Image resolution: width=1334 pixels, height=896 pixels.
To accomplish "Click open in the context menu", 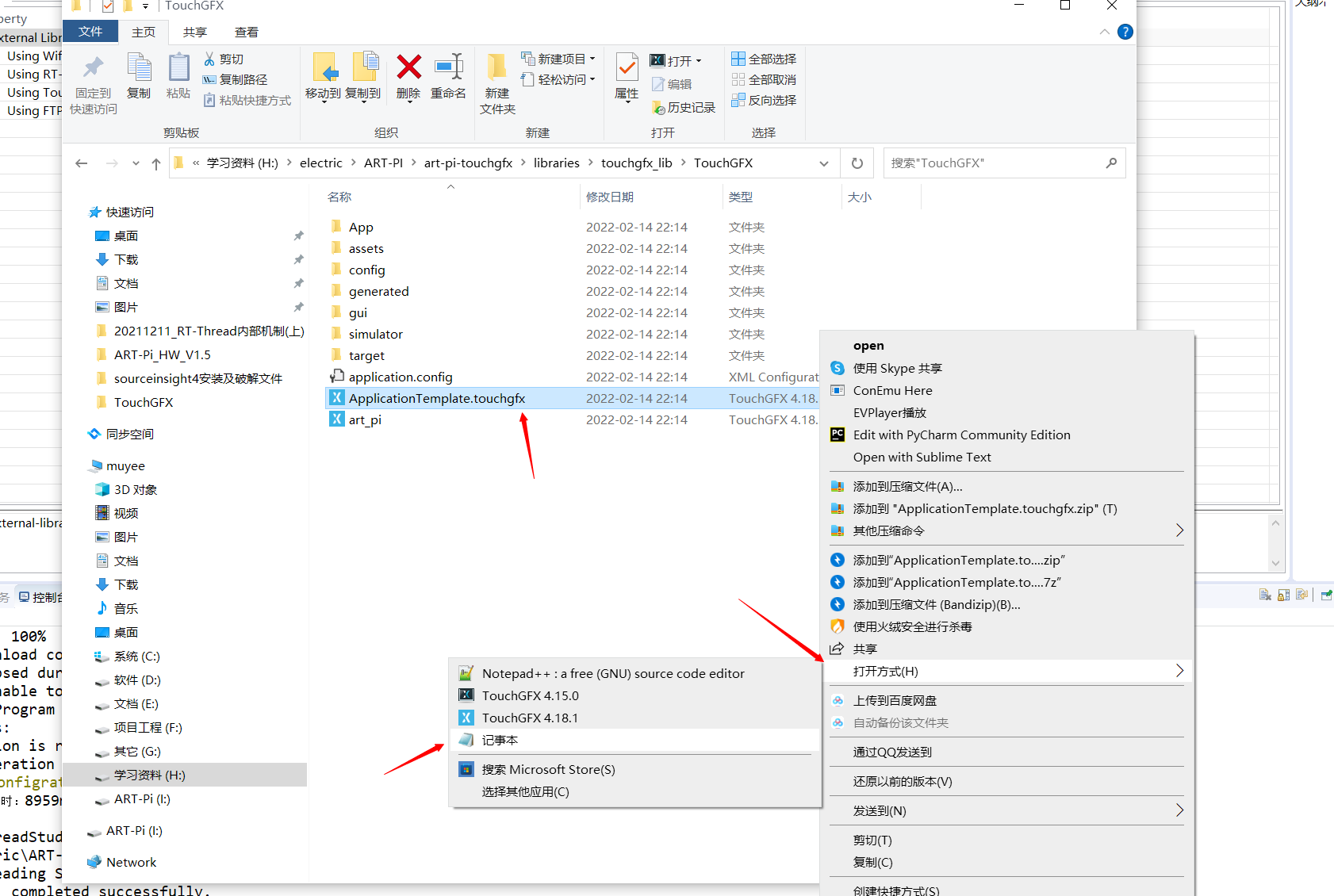I will click(x=1006, y=346).
